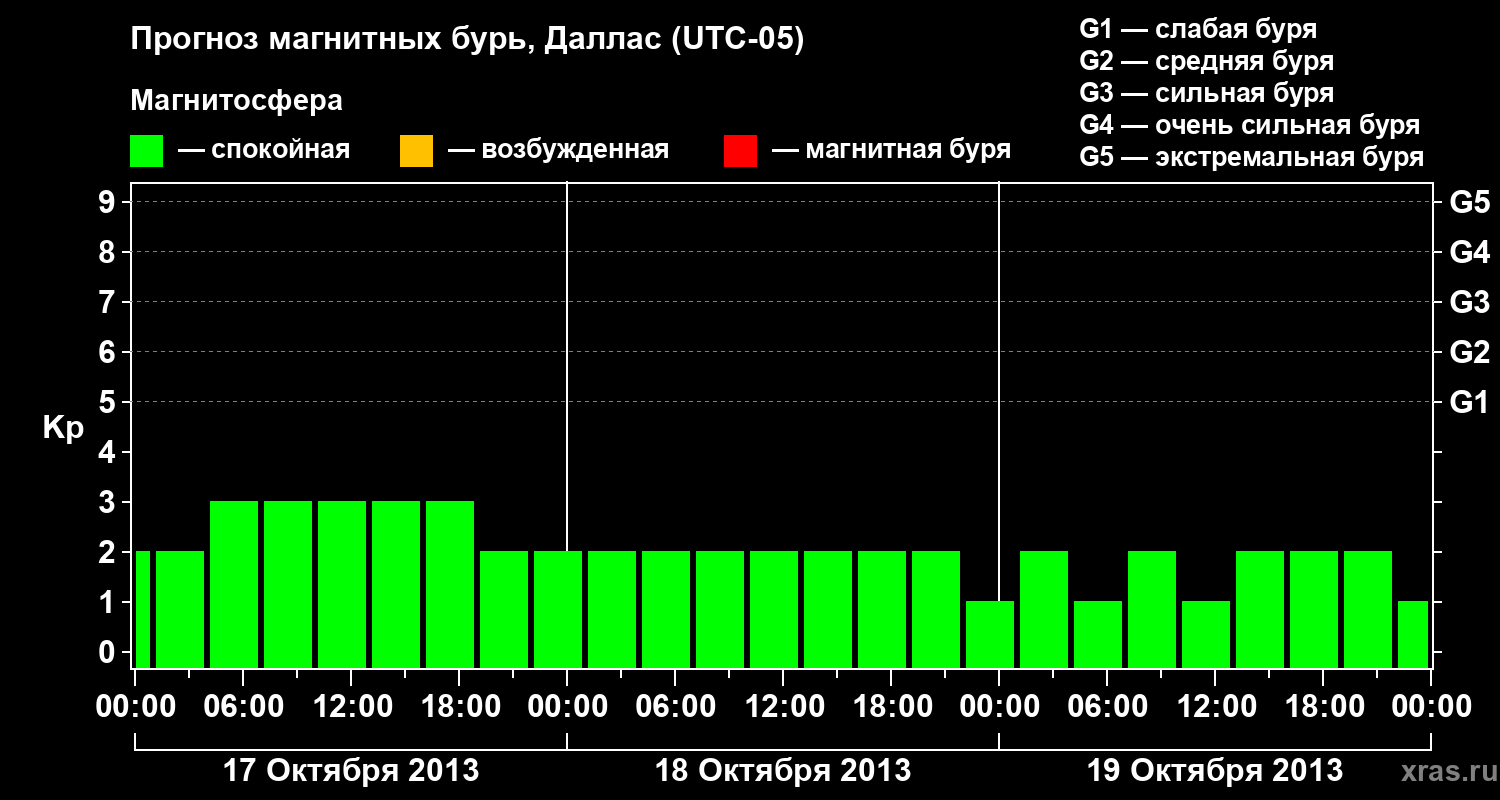This screenshot has height=800, width=1500.
Task: Click the Kp 1 bar above 12:00 on 19 October
Action: coord(1206,634)
